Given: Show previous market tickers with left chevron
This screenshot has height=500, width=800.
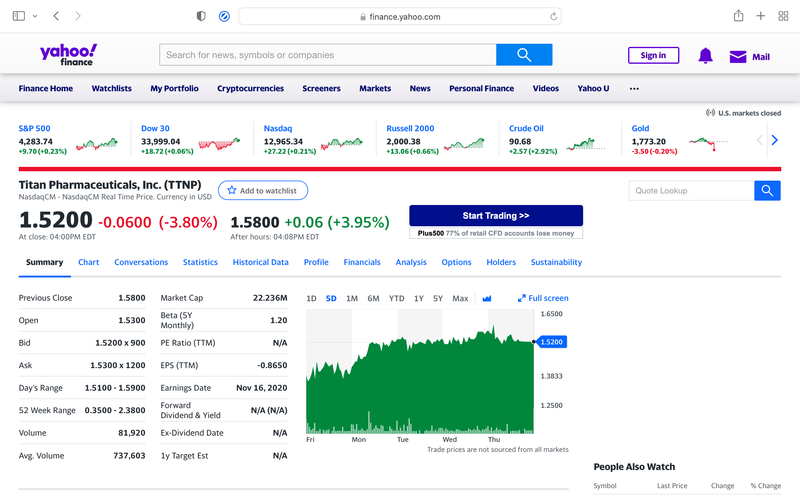Looking at the screenshot, I should pyautogui.click(x=759, y=140).
